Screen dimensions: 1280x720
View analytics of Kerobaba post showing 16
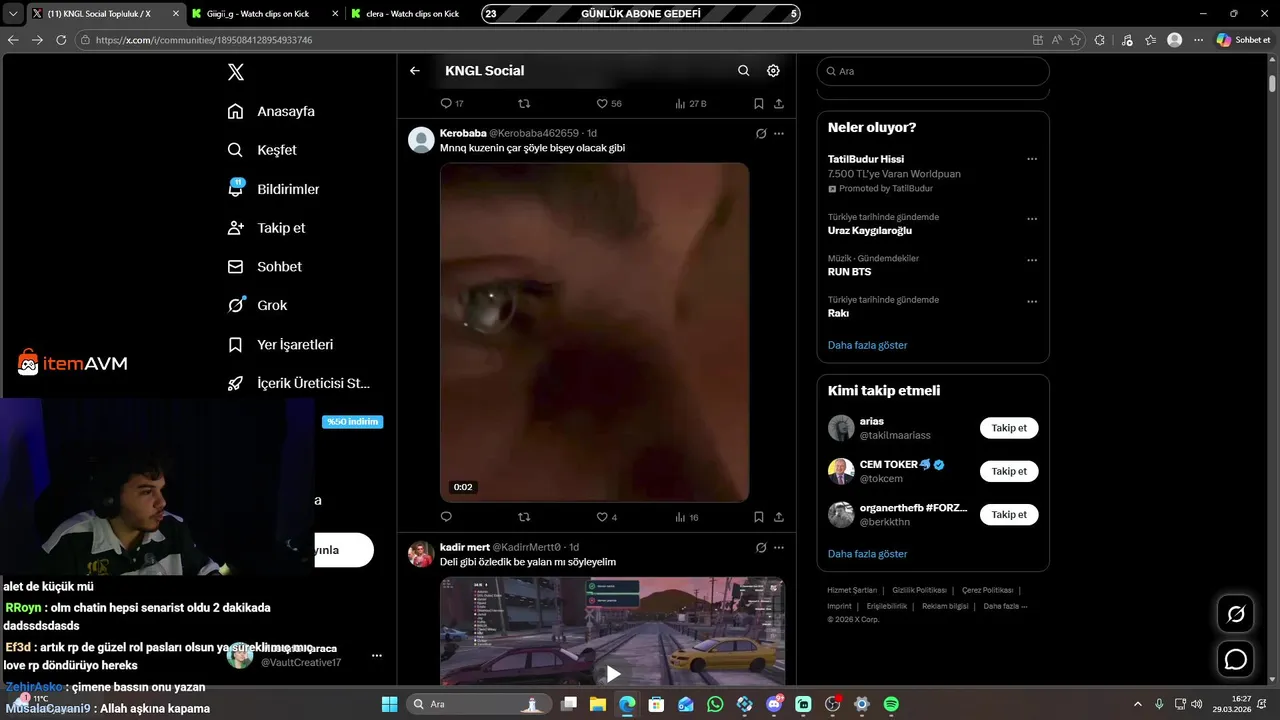[687, 517]
